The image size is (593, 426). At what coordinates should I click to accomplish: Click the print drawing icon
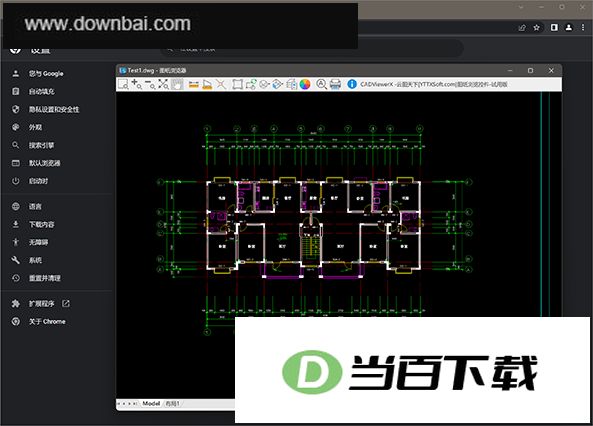[x=335, y=84]
